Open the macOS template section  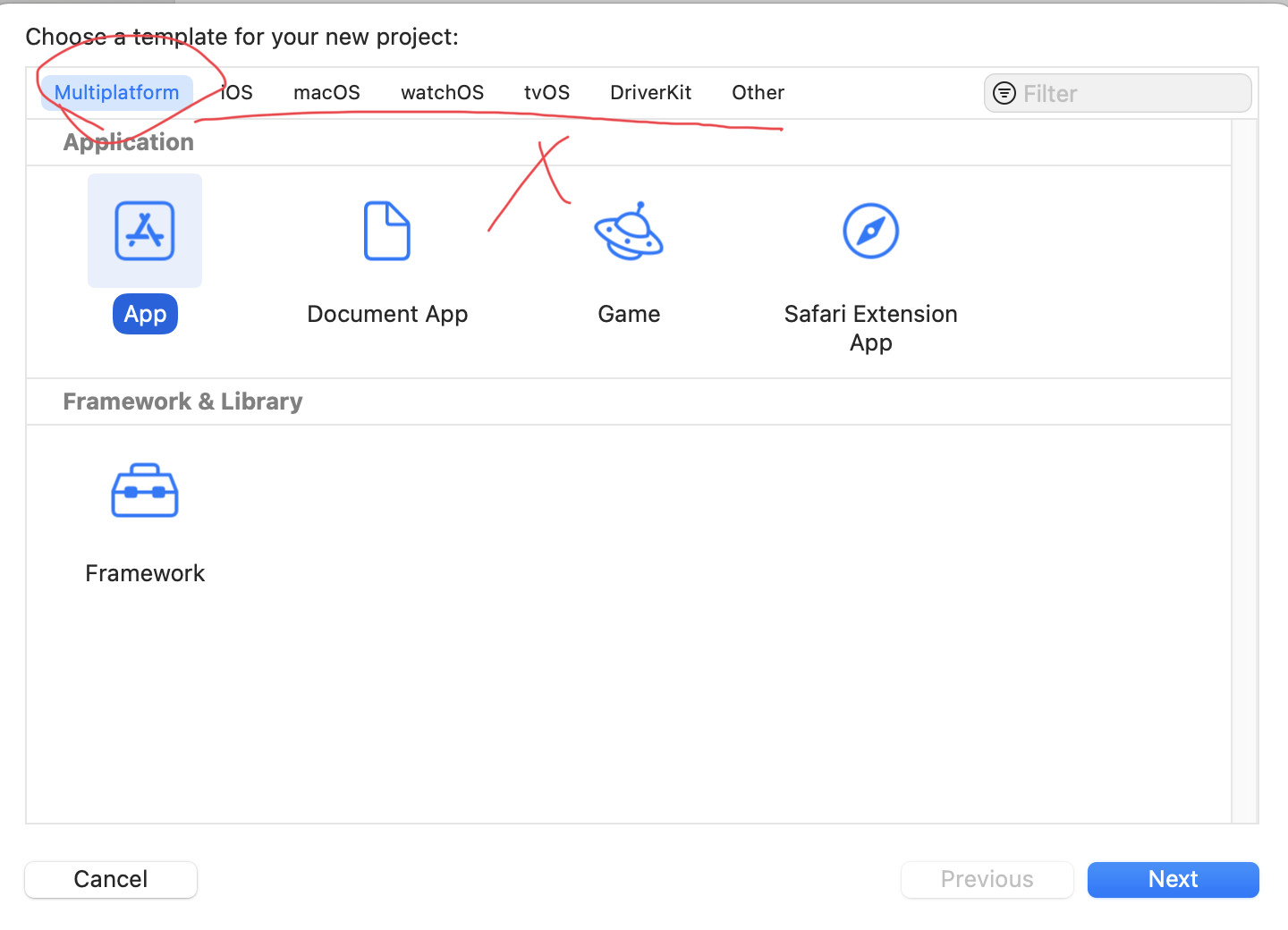coord(326,92)
